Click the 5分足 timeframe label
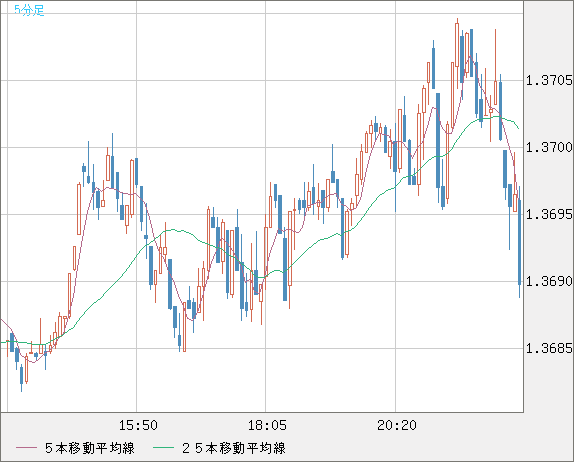The height and width of the screenshot is (462, 574). pos(29,10)
